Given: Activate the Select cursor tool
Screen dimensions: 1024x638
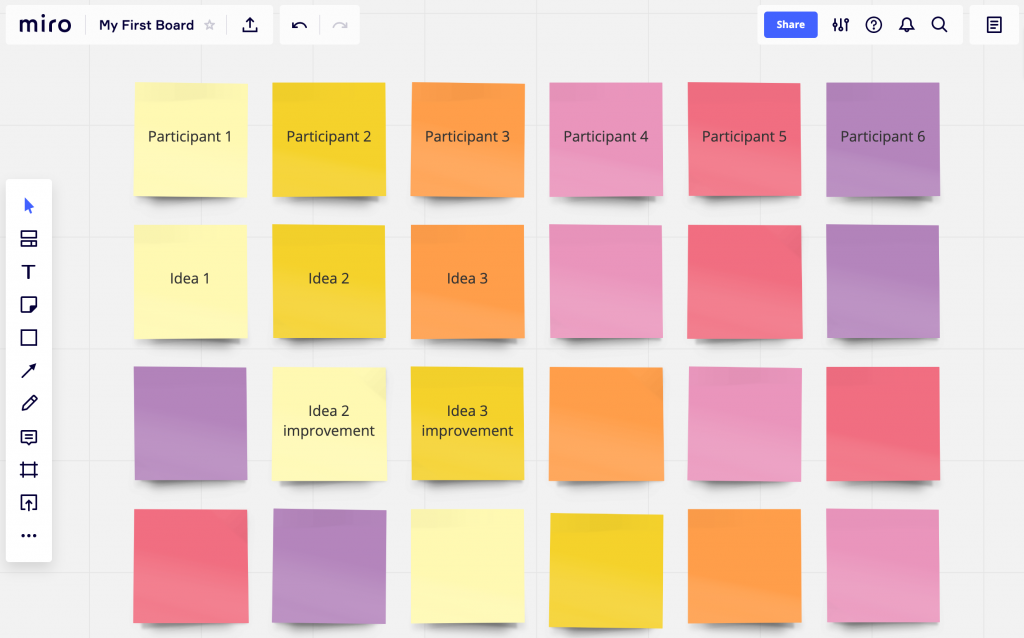Looking at the screenshot, I should 28,205.
